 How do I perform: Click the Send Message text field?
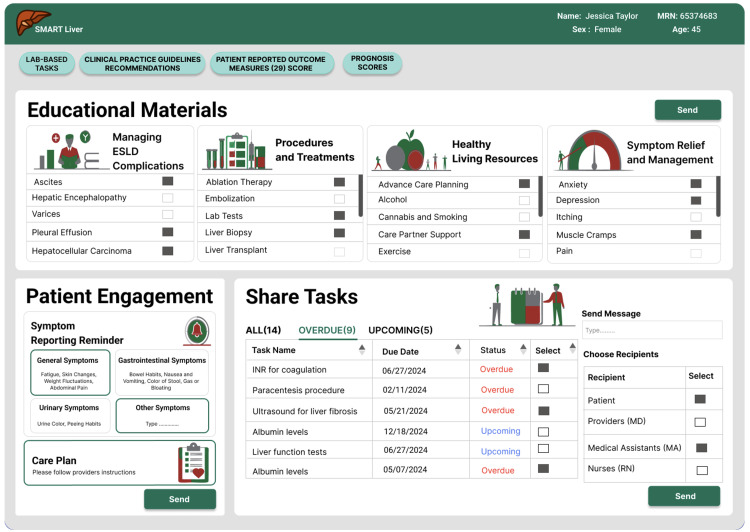[x=652, y=330]
